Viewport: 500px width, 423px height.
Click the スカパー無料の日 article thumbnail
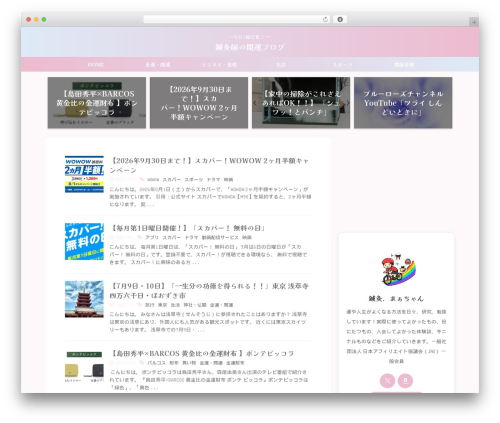(x=84, y=242)
